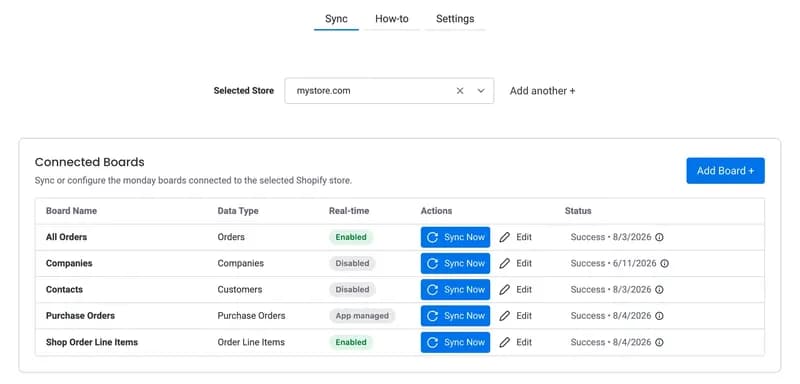Viewport: 800px width, 384px height.
Task: Sync the Contacts board now
Action: click(455, 289)
